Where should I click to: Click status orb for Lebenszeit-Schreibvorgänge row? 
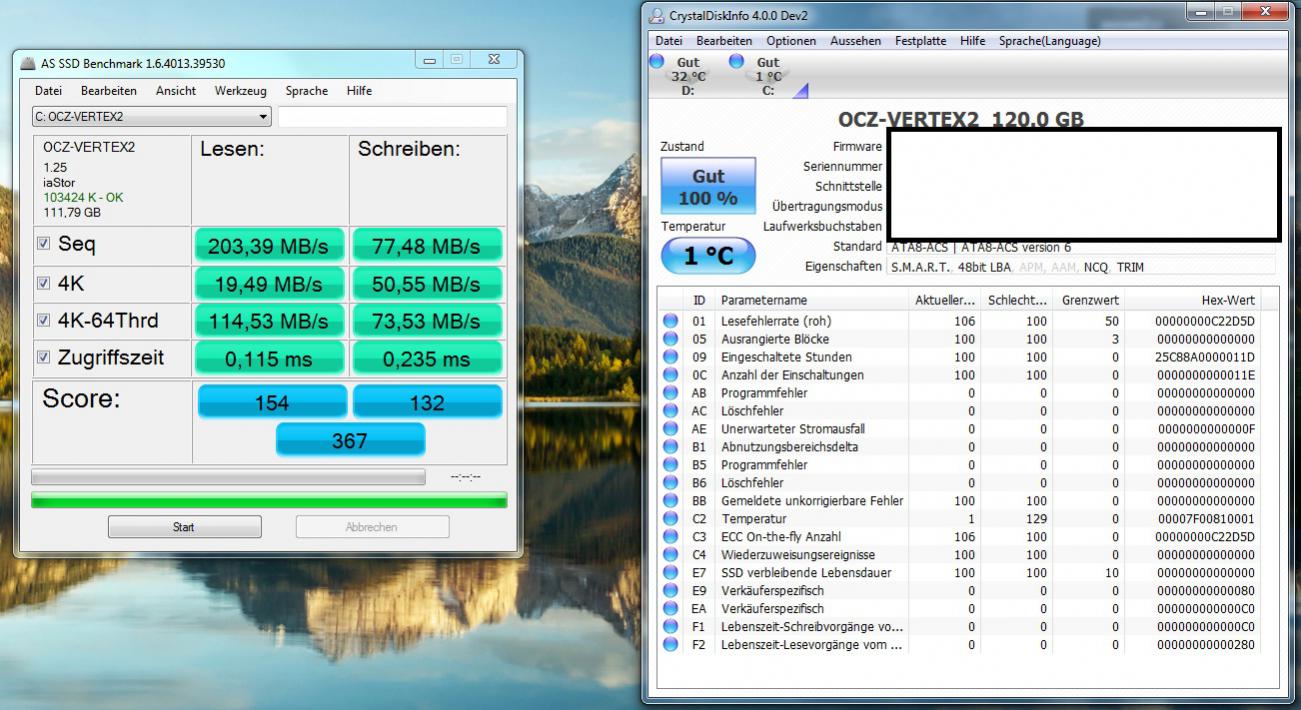pyautogui.click(x=670, y=627)
